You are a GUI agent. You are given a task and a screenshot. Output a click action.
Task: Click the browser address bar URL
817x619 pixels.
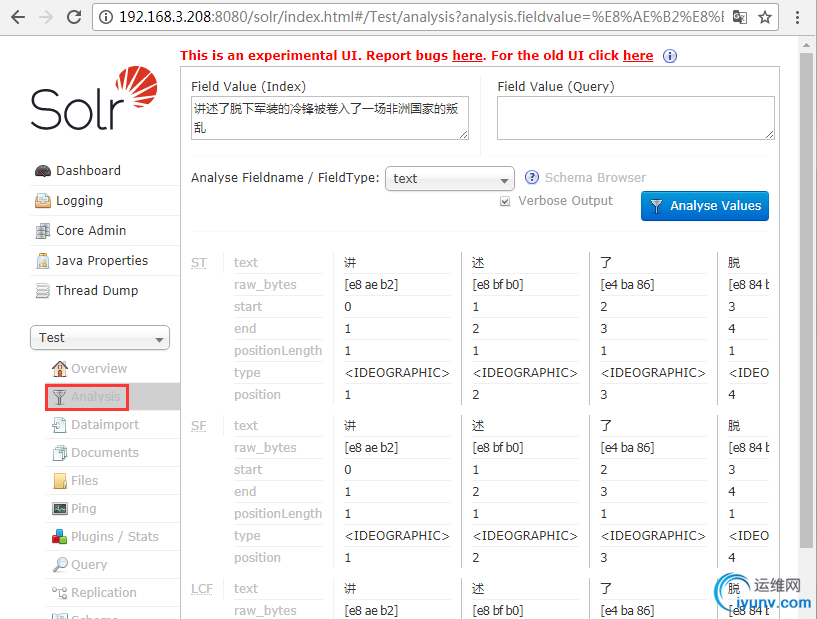pyautogui.click(x=421, y=17)
